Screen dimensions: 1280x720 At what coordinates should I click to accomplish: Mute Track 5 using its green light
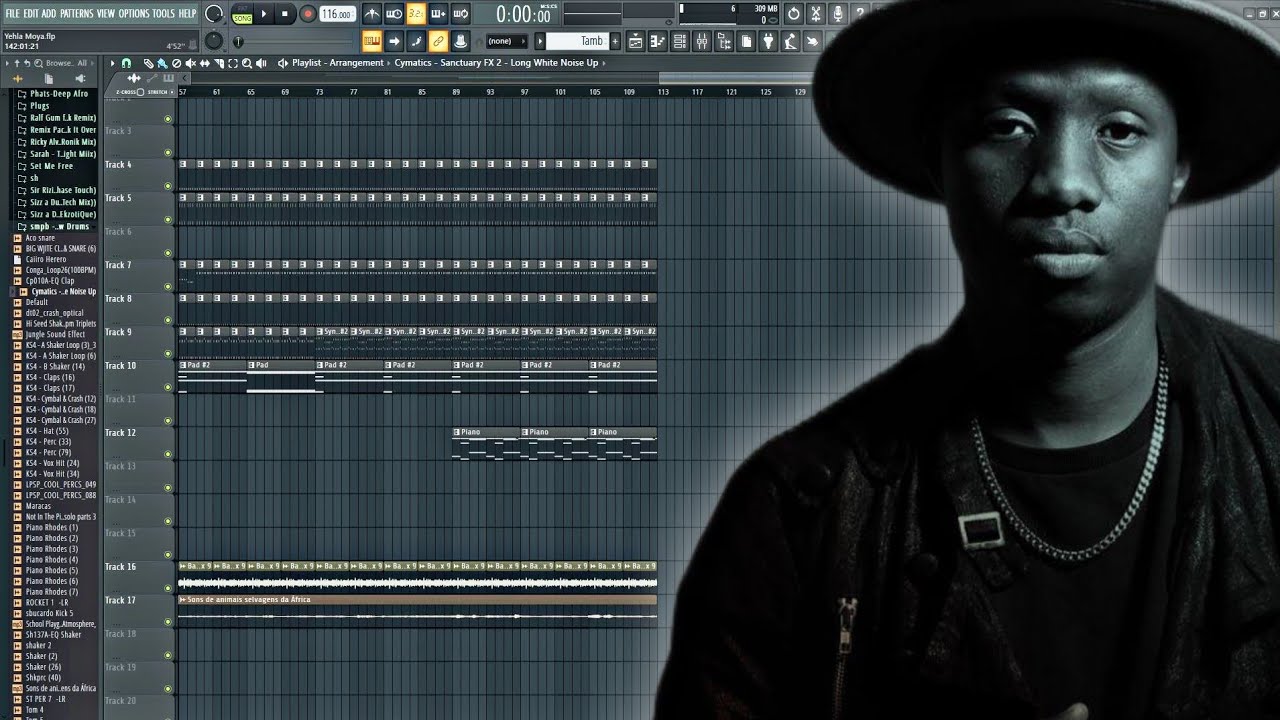pyautogui.click(x=167, y=219)
